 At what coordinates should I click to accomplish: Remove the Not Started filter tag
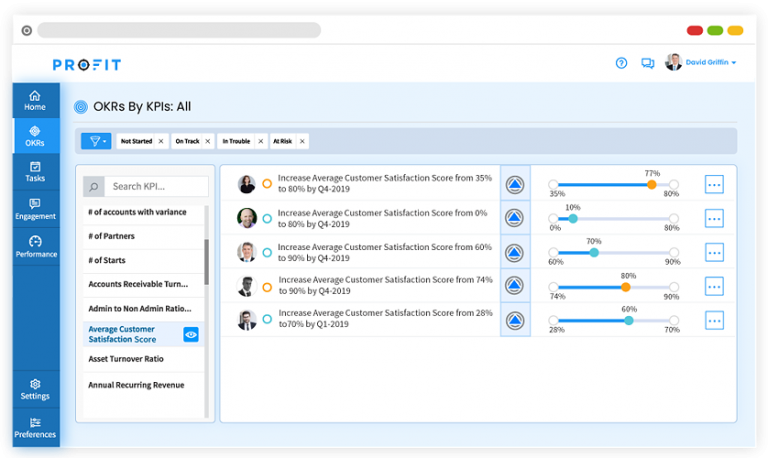[160, 141]
